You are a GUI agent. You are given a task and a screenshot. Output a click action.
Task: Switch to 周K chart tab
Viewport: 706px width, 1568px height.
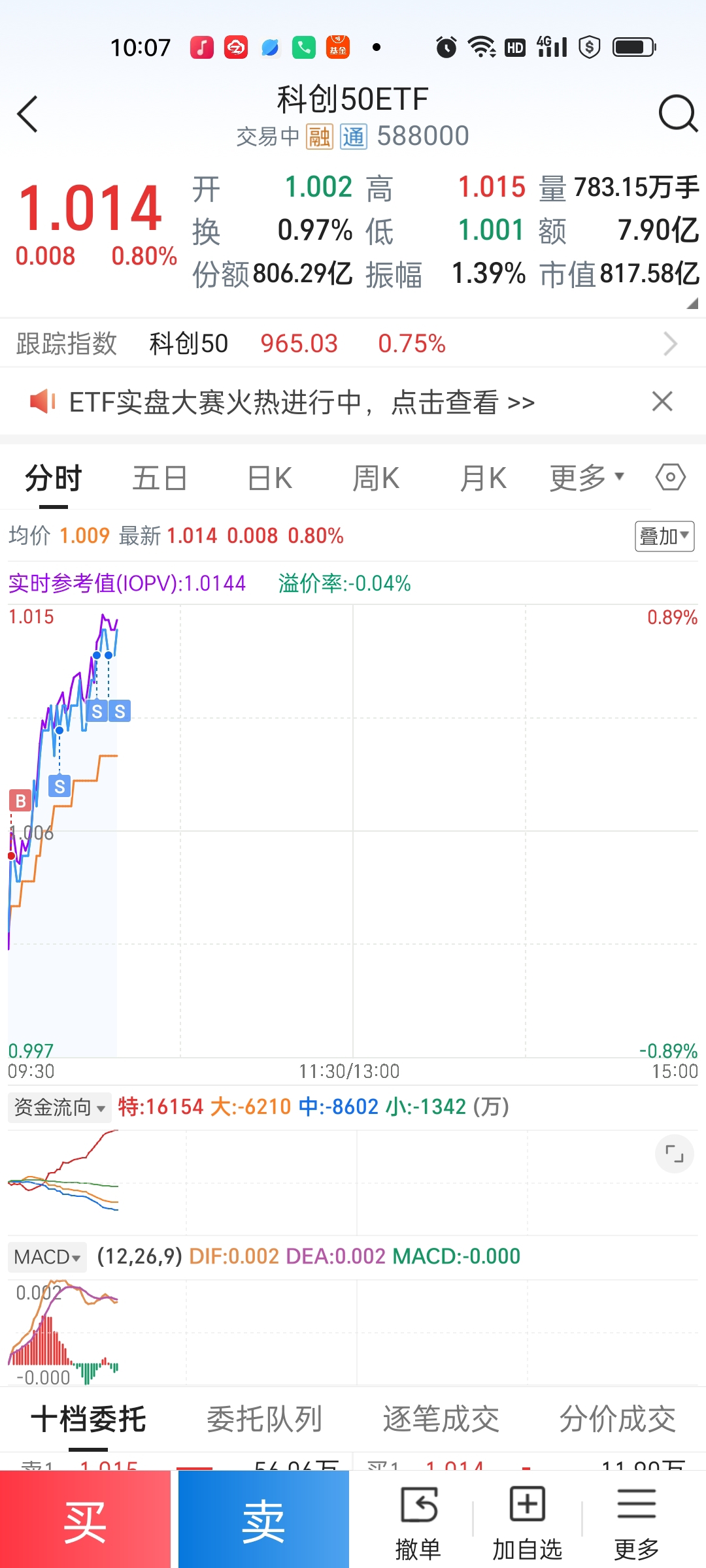point(376,478)
